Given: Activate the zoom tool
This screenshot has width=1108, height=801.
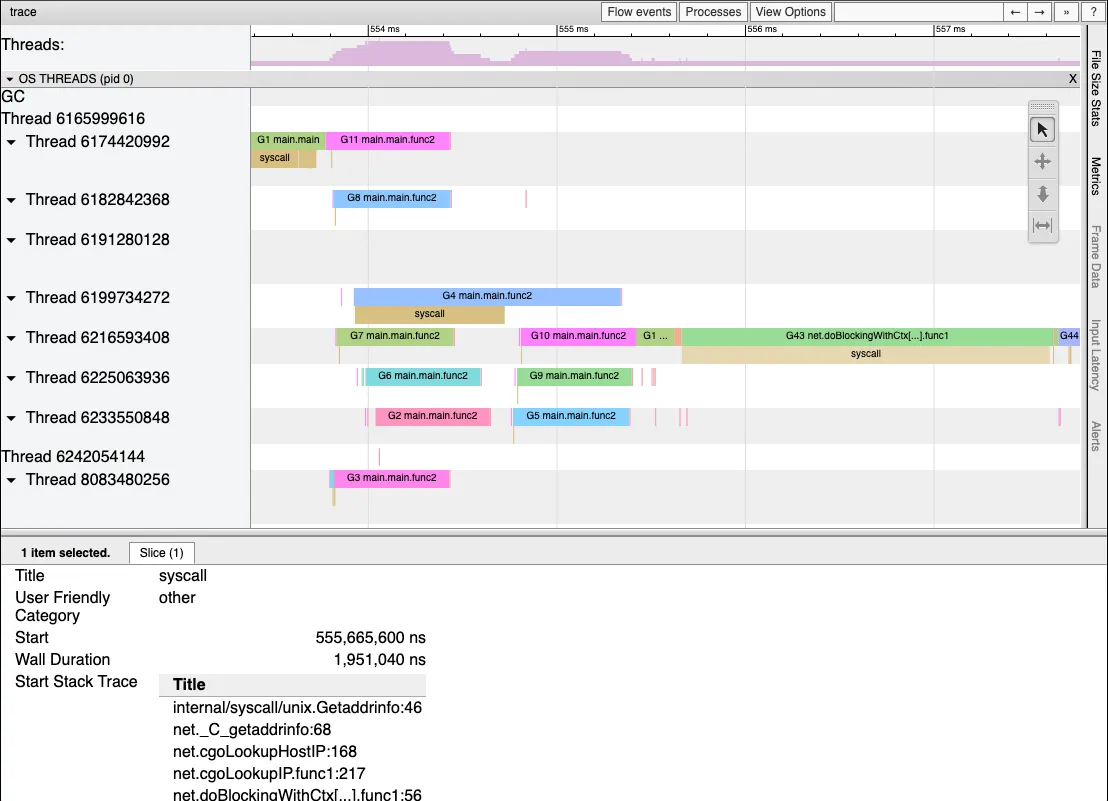Looking at the screenshot, I should (x=1042, y=193).
